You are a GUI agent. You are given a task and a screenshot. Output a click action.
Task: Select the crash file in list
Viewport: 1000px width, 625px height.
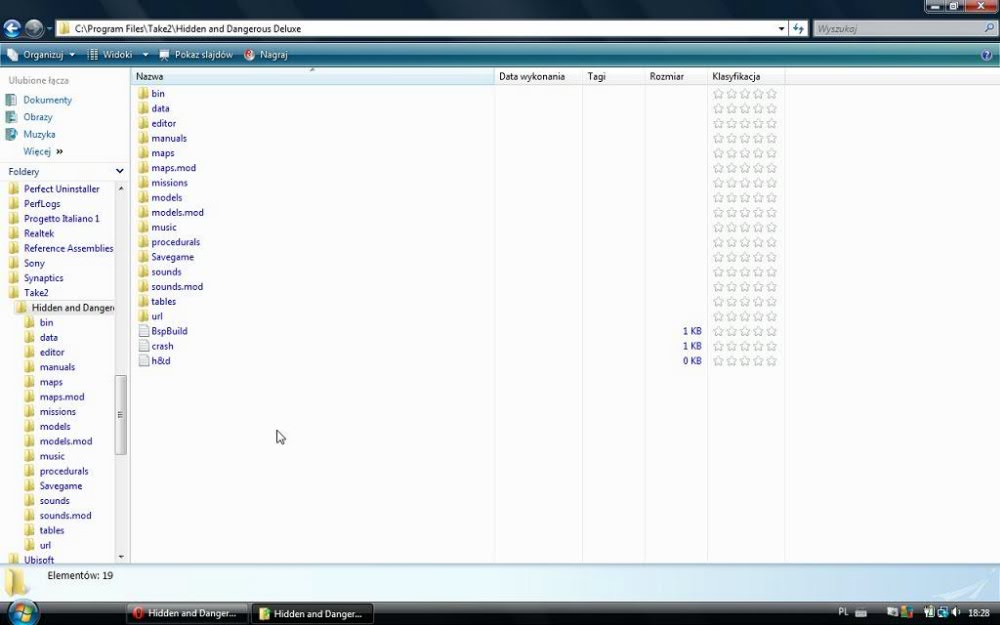click(x=162, y=346)
